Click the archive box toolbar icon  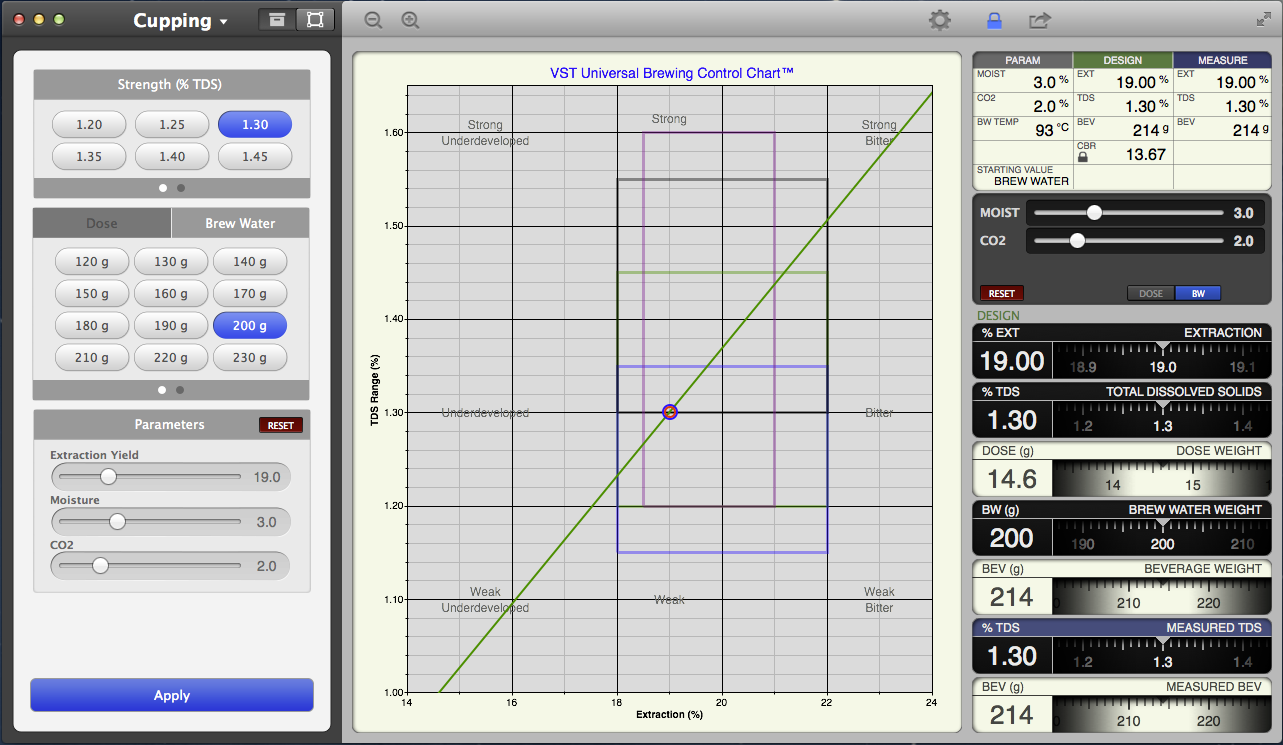tap(277, 20)
